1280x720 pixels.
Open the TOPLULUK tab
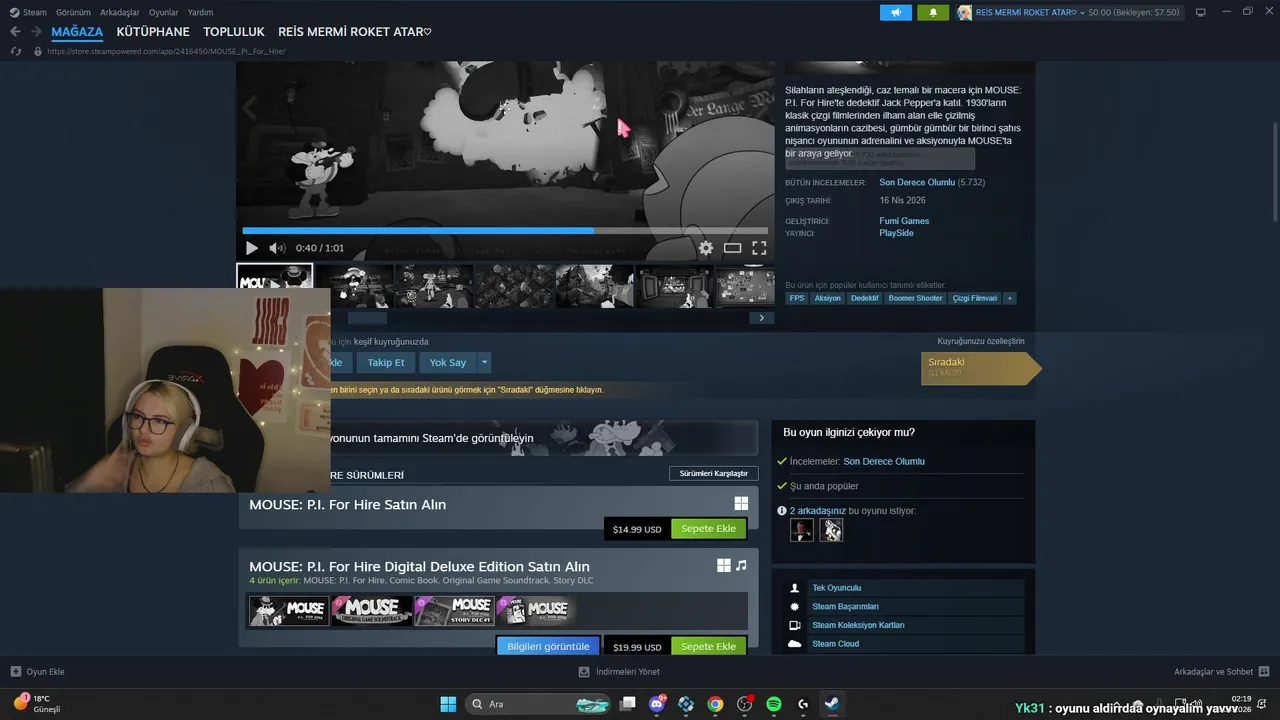tap(234, 32)
